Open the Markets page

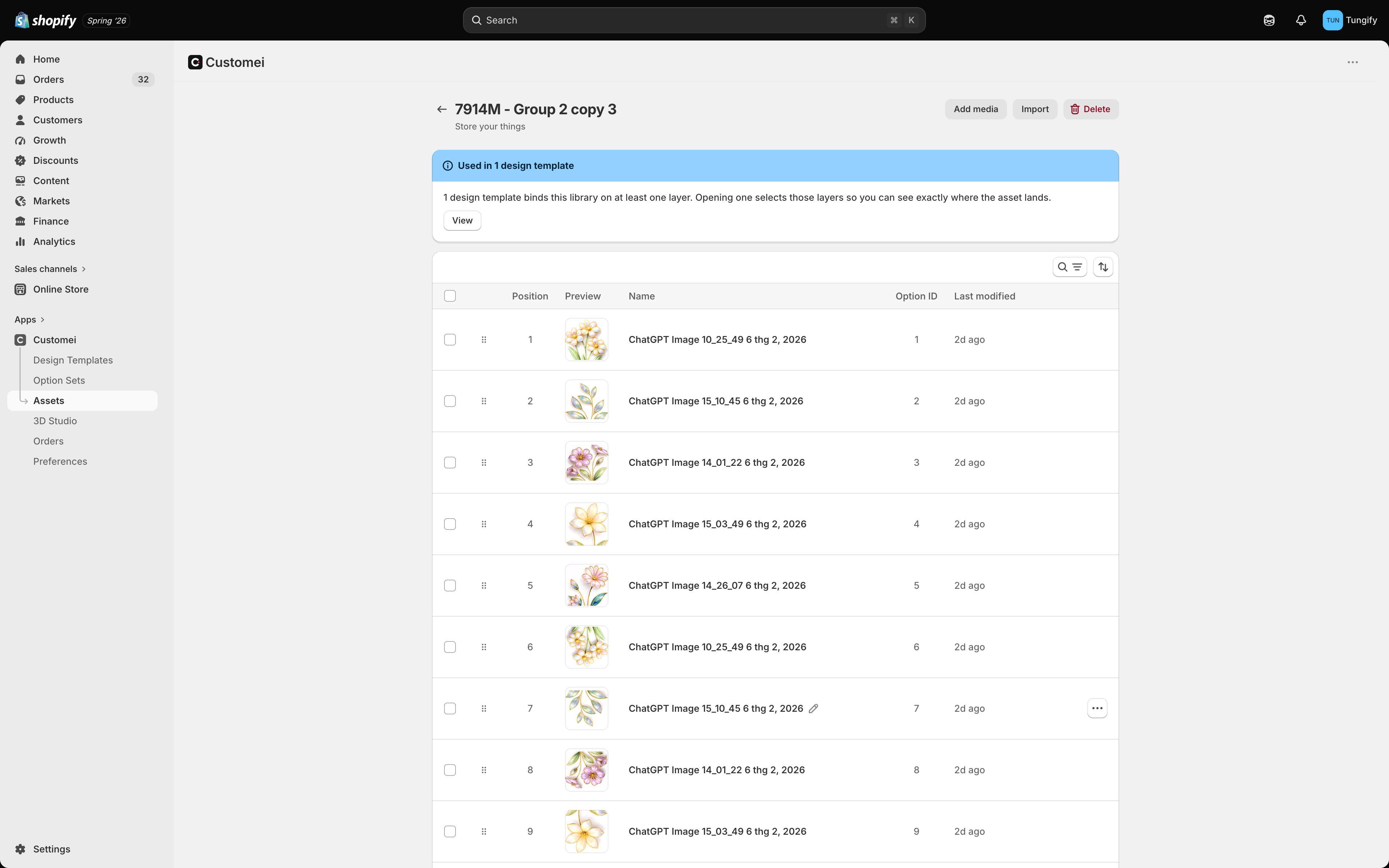point(82,201)
